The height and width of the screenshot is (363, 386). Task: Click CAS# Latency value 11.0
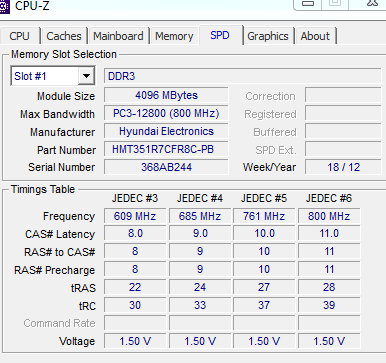tap(329, 233)
